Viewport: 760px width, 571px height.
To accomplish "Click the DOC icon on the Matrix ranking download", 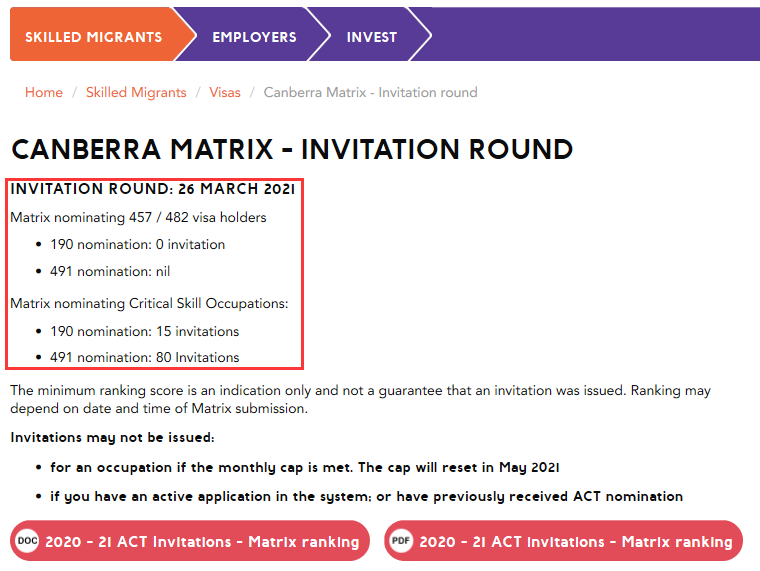I will [x=27, y=541].
